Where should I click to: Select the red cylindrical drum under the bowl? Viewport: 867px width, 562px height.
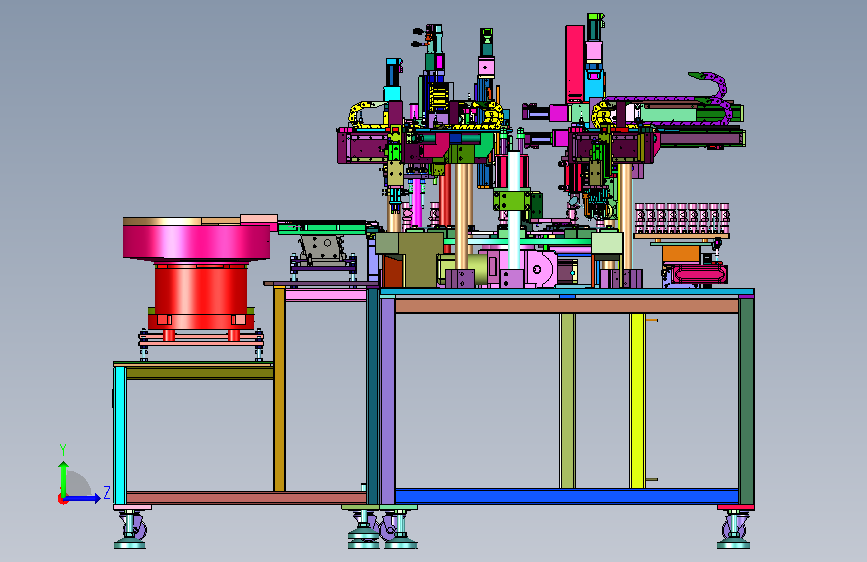pyautogui.click(x=201, y=289)
